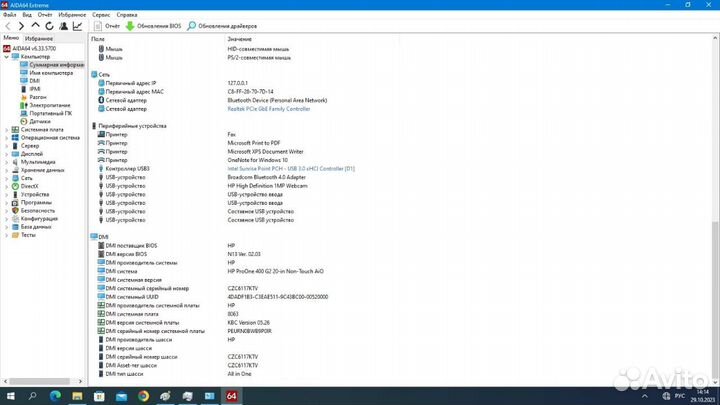Image resolution: width=720 pixels, height=405 pixels.
Task: Select the DMI версия BIOS row
Action: (179, 254)
